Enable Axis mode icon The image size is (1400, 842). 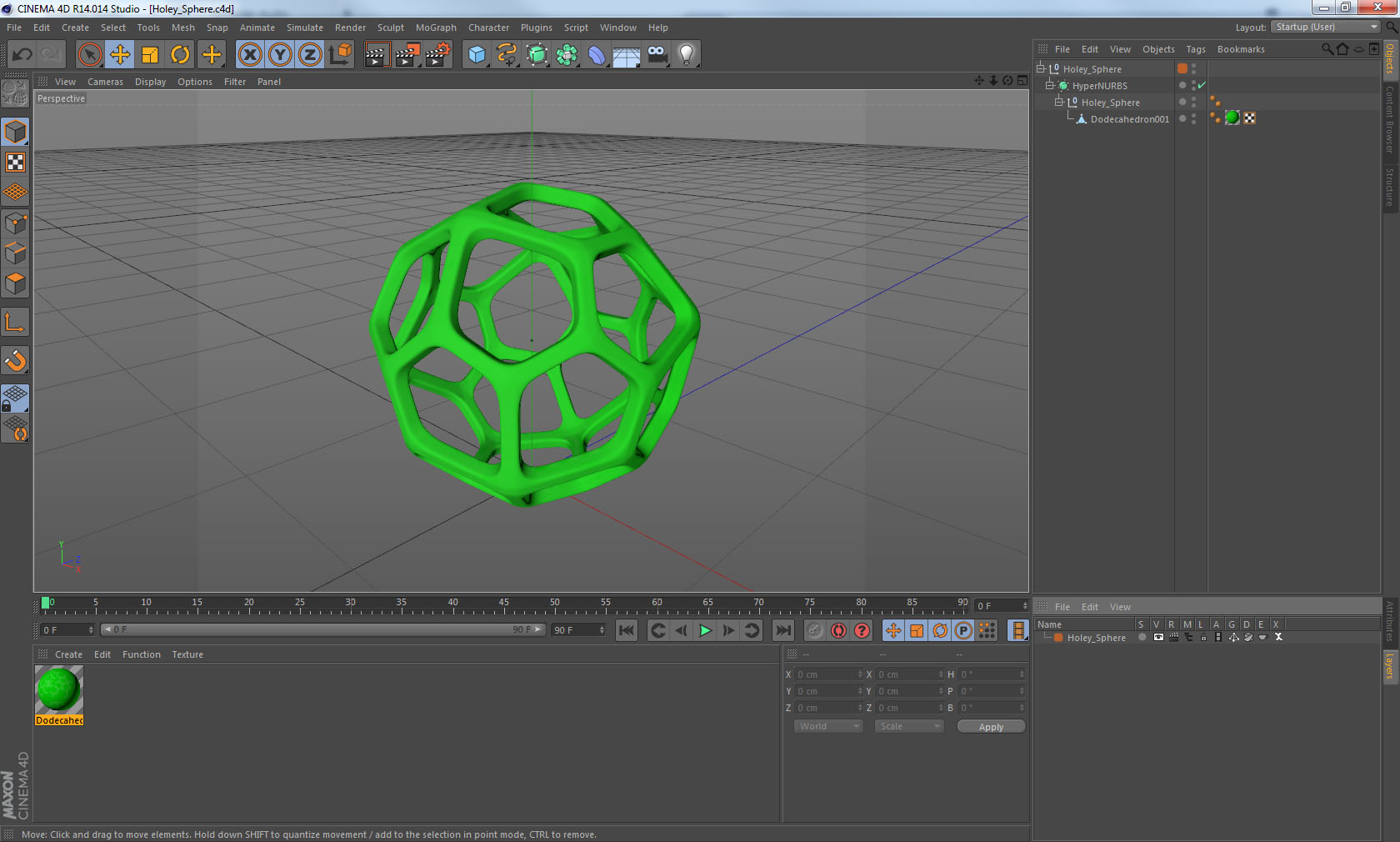[15, 322]
